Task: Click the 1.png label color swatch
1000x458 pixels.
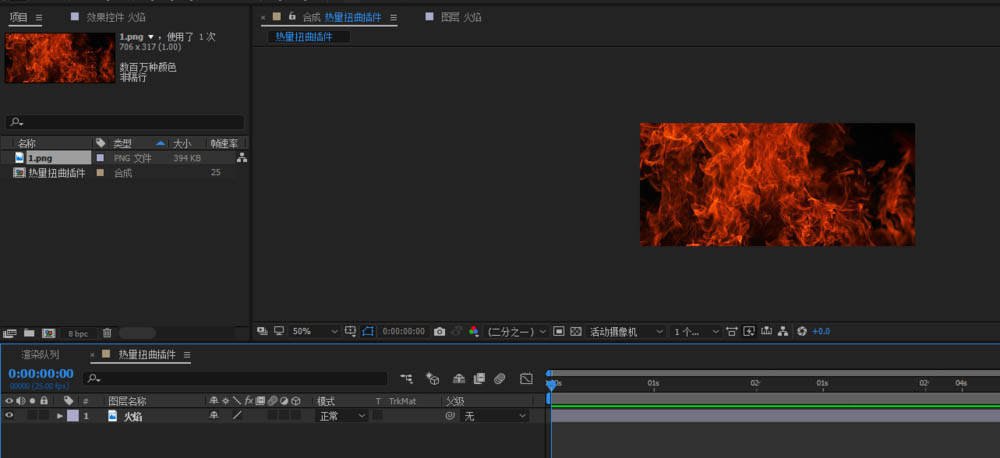Action: [100, 158]
